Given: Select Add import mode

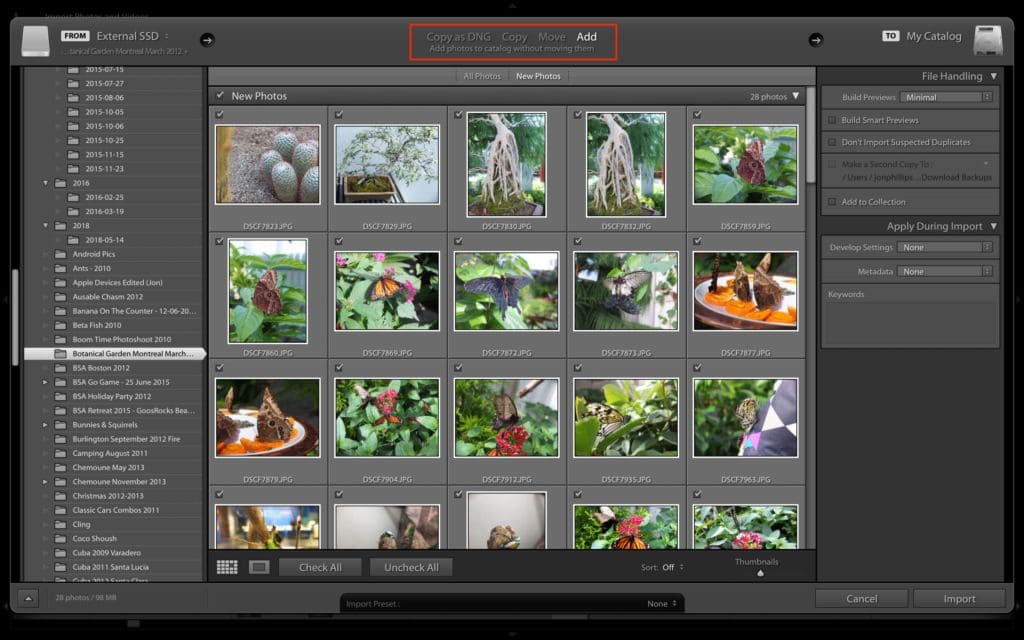Looking at the screenshot, I should (586, 37).
